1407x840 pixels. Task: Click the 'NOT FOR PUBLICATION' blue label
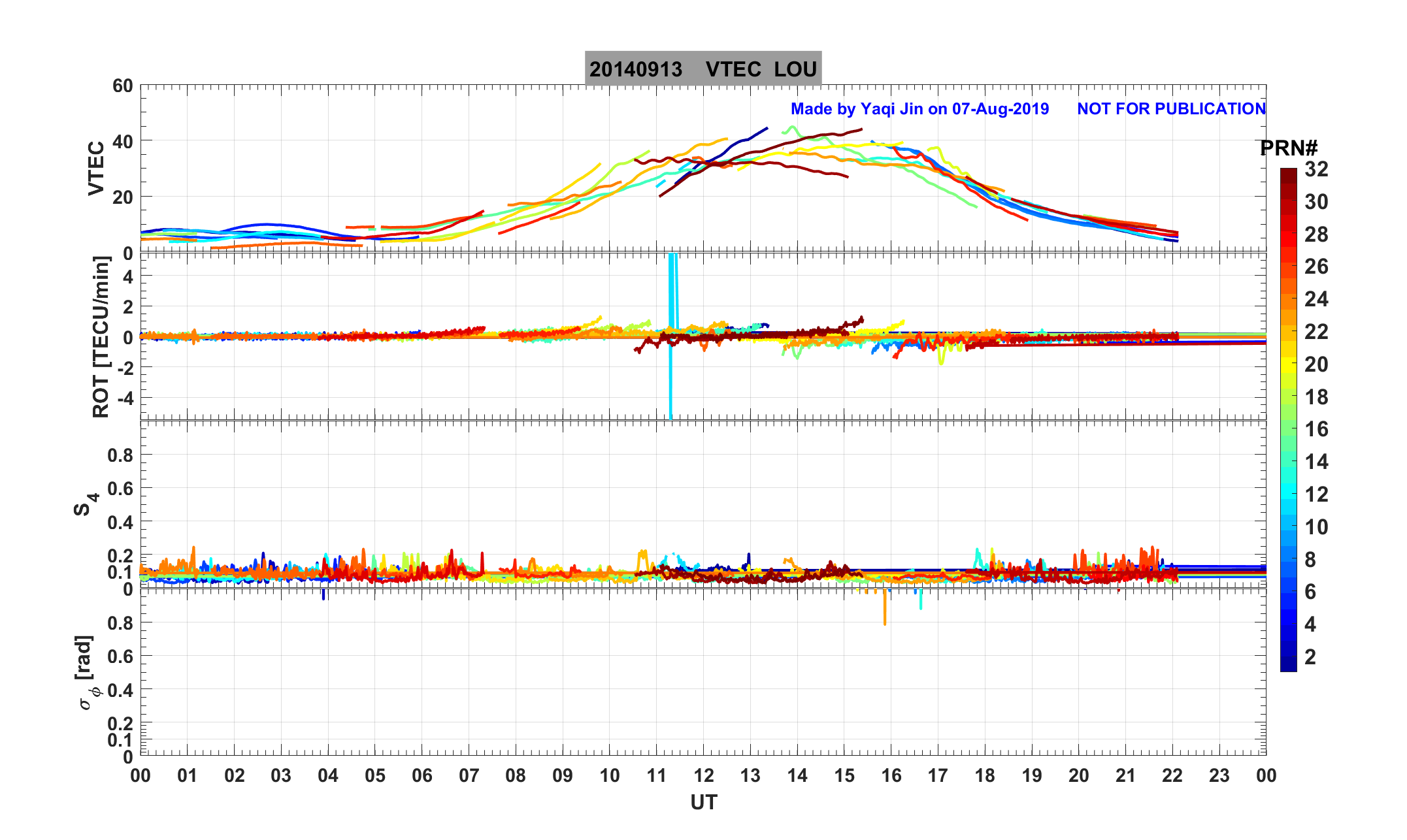tap(1171, 109)
